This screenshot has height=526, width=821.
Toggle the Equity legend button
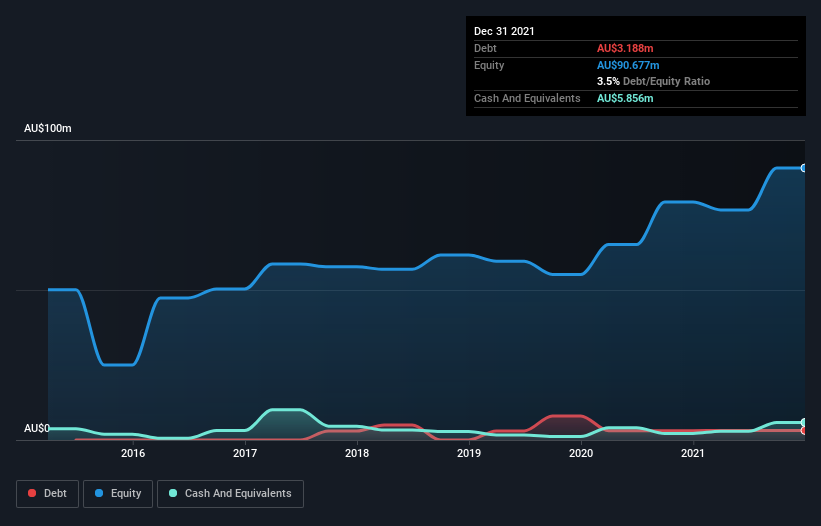118,494
